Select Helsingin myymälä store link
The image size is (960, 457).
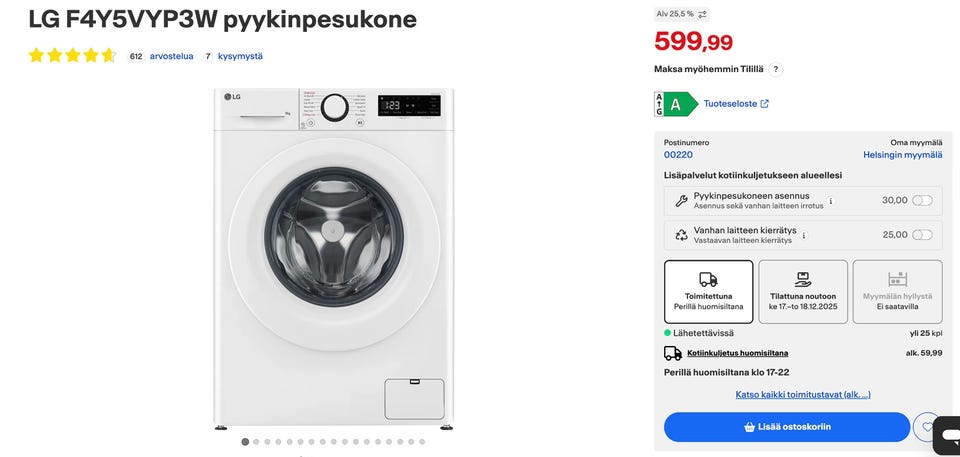[x=902, y=155]
